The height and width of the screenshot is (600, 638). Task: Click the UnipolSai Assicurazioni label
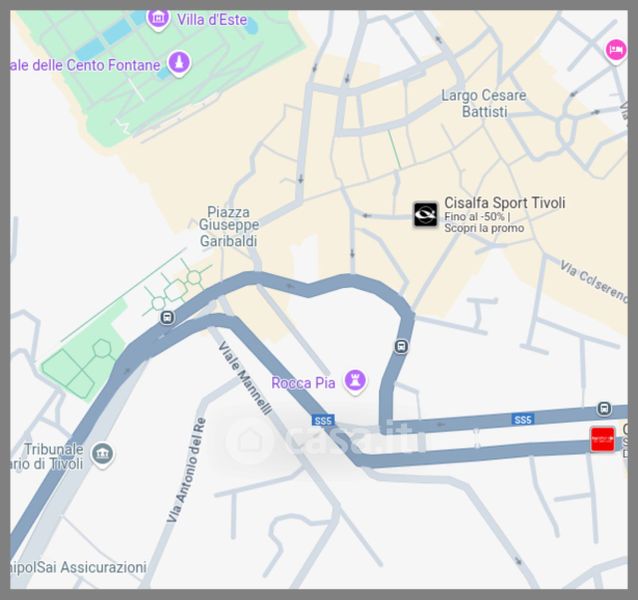78,567
